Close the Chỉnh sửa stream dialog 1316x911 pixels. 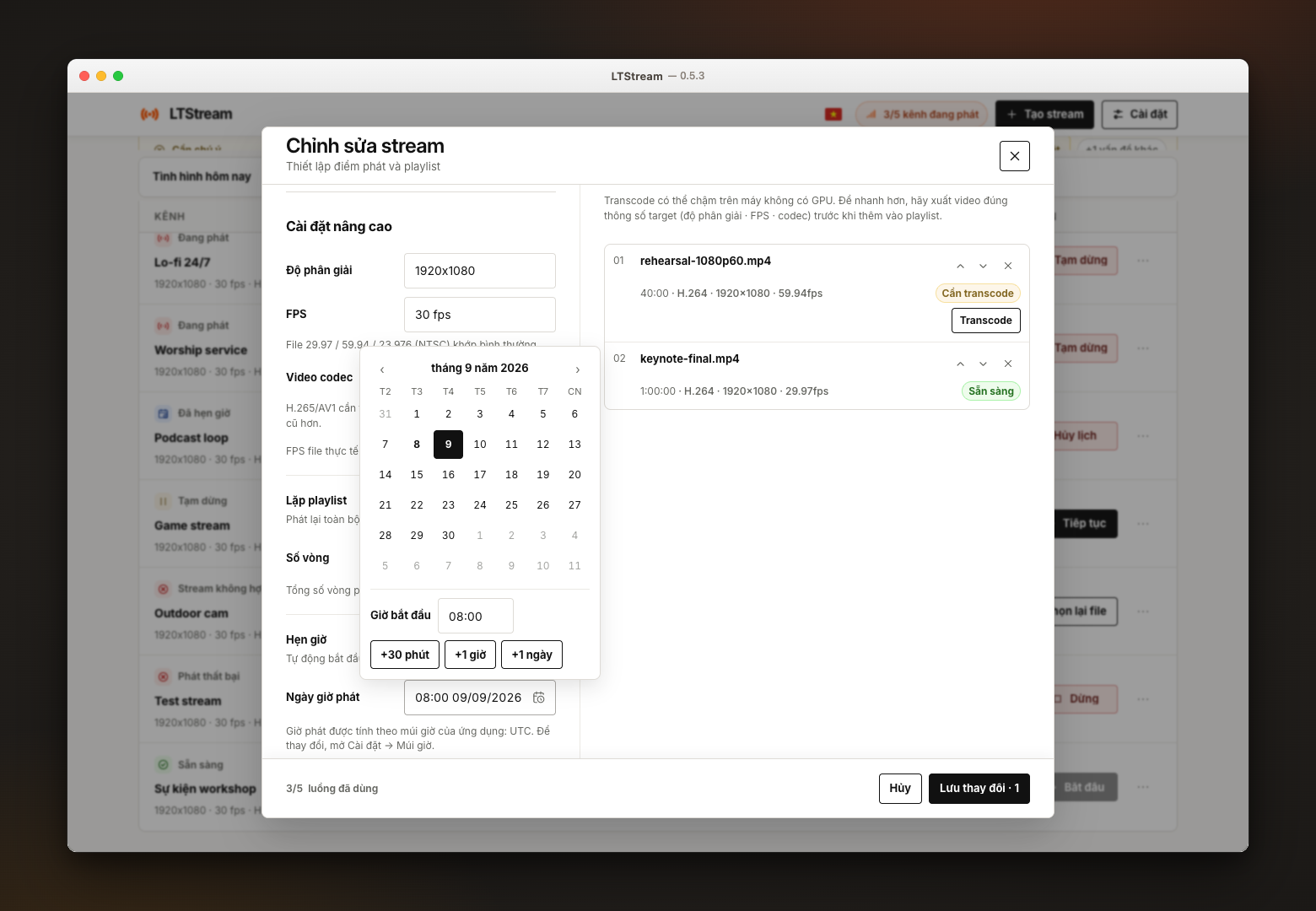point(1014,156)
